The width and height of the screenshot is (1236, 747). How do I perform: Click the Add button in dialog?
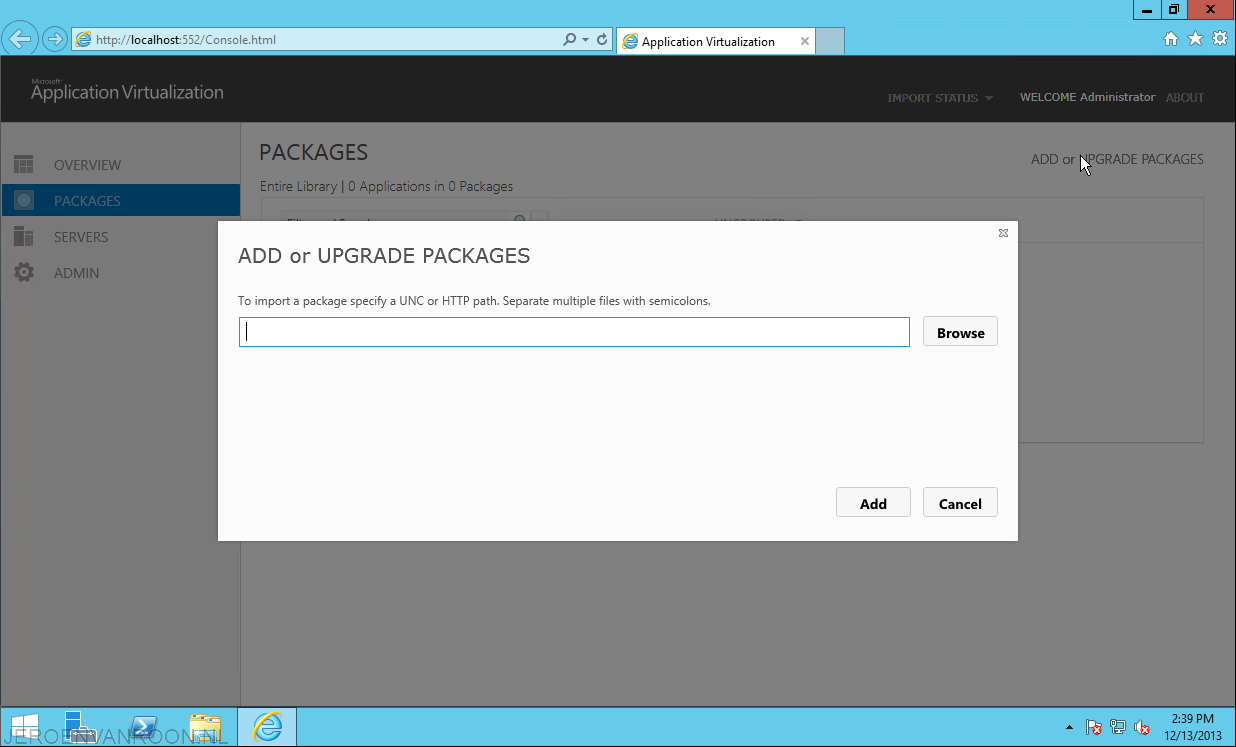873,503
